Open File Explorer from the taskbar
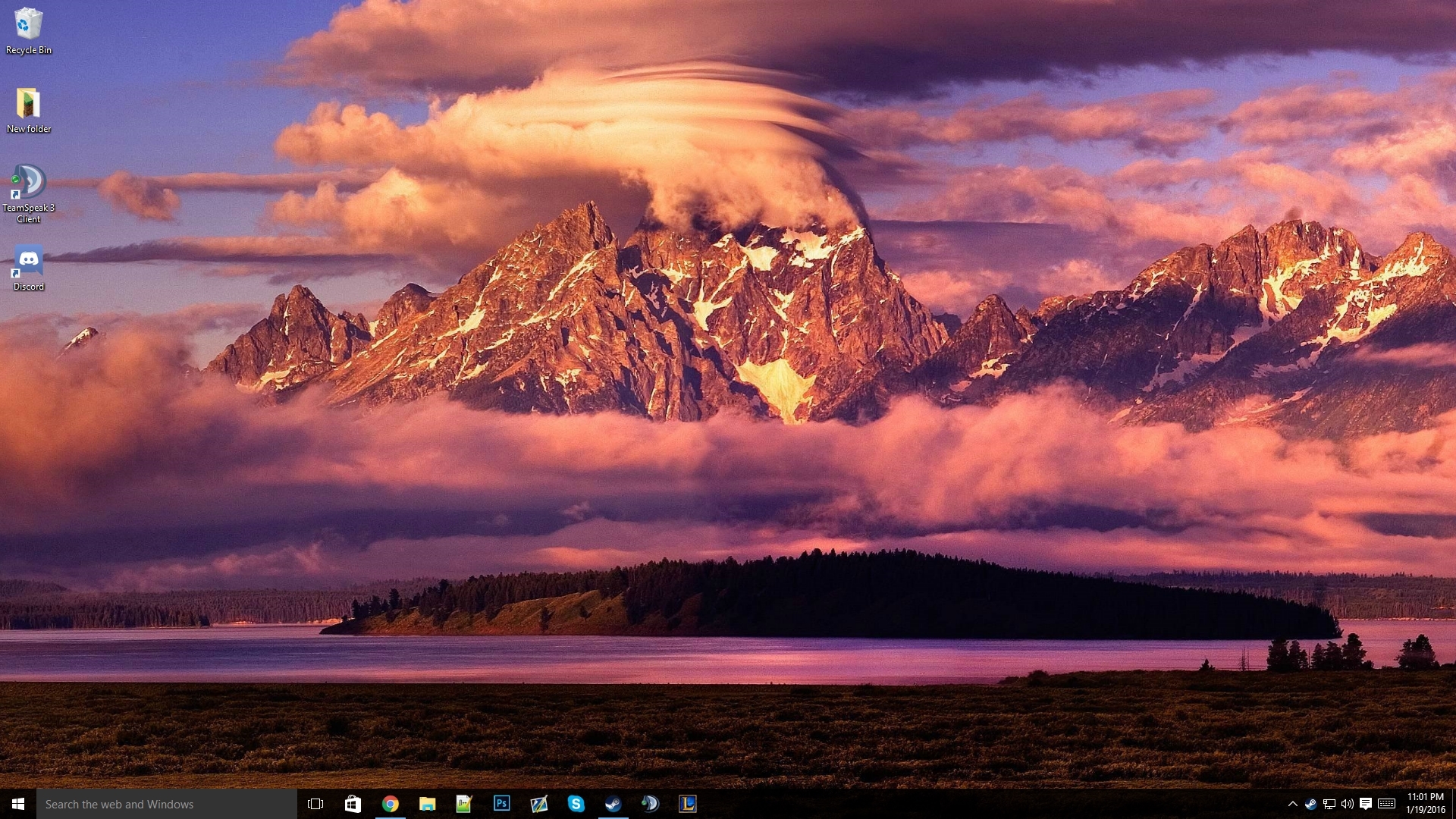The image size is (1456, 819). point(427,804)
